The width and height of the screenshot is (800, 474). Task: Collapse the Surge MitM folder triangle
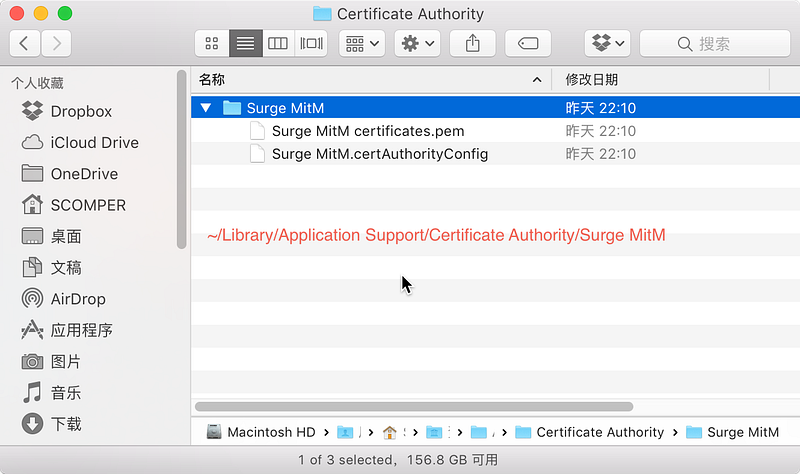(206, 108)
